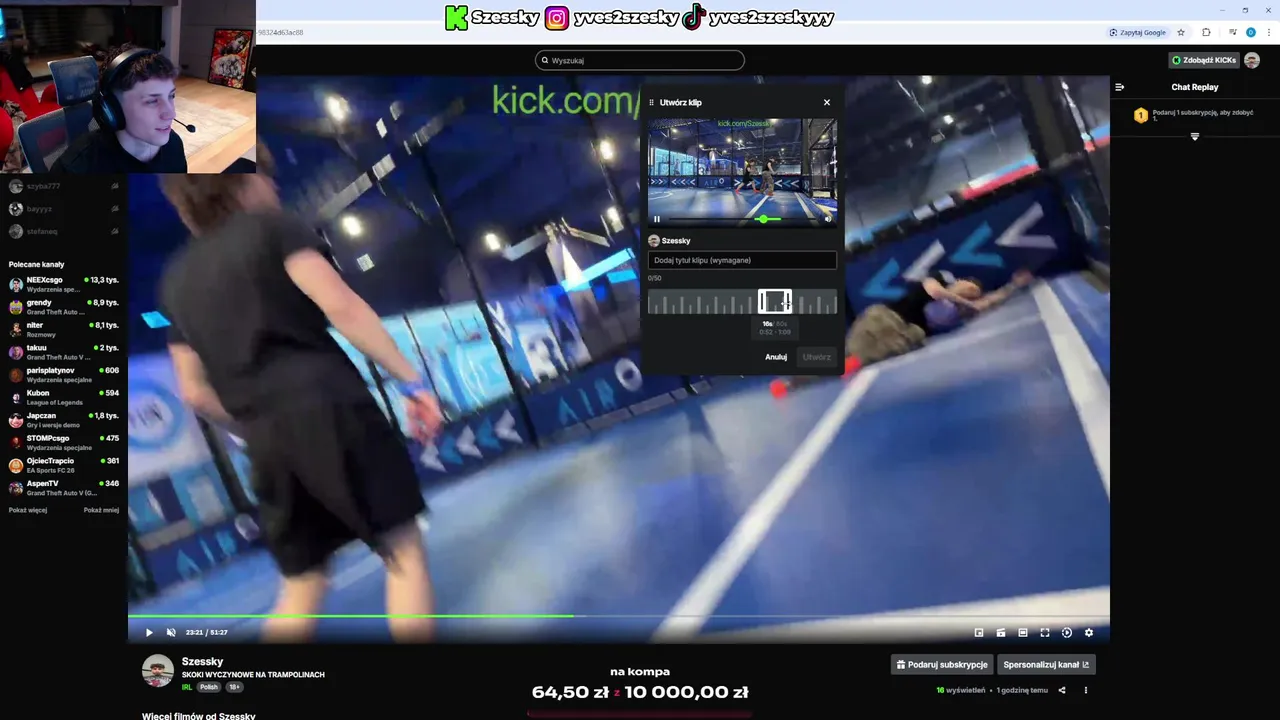The width and height of the screenshot is (1280, 720).
Task: Open picture-in-picture mode in main player
Action: (979, 632)
